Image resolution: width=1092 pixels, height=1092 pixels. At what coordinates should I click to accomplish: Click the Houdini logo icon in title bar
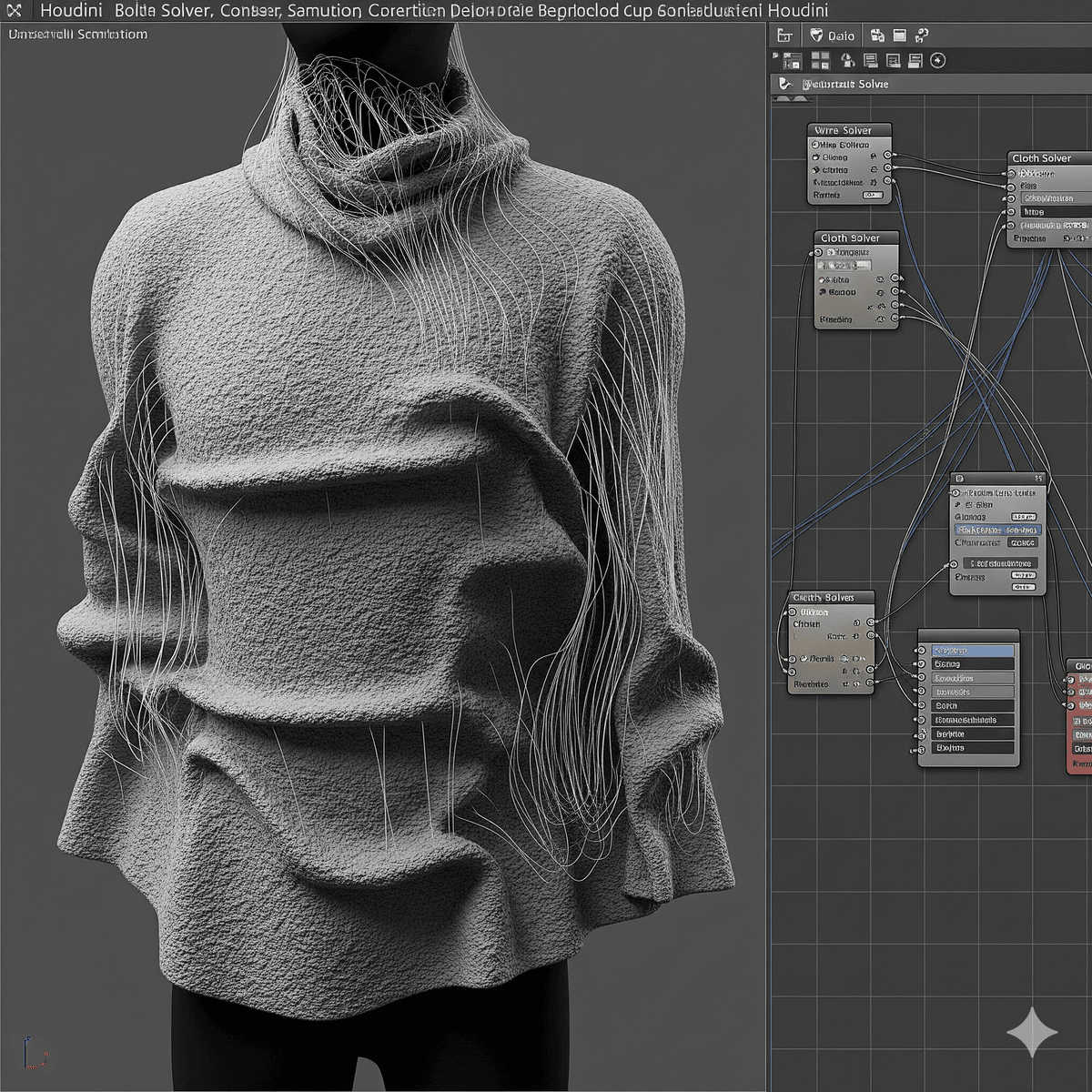[14, 11]
